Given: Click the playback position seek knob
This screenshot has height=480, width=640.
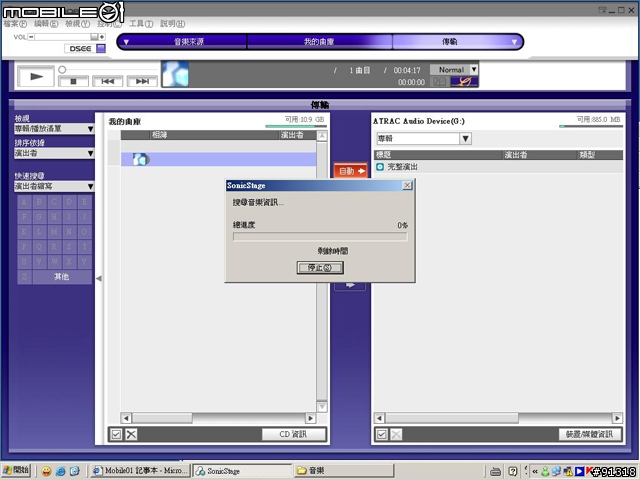Looking at the screenshot, I should pos(62,69).
